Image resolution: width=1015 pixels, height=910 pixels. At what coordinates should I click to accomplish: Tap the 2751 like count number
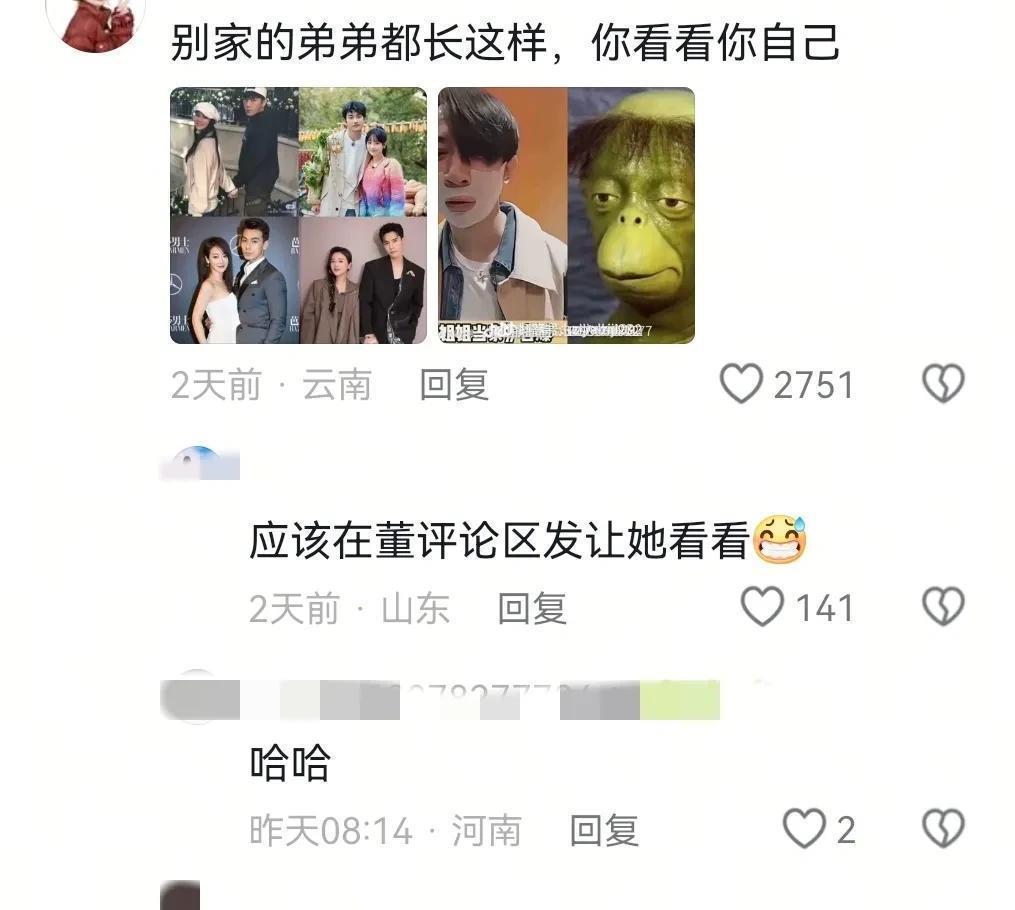[x=814, y=385]
